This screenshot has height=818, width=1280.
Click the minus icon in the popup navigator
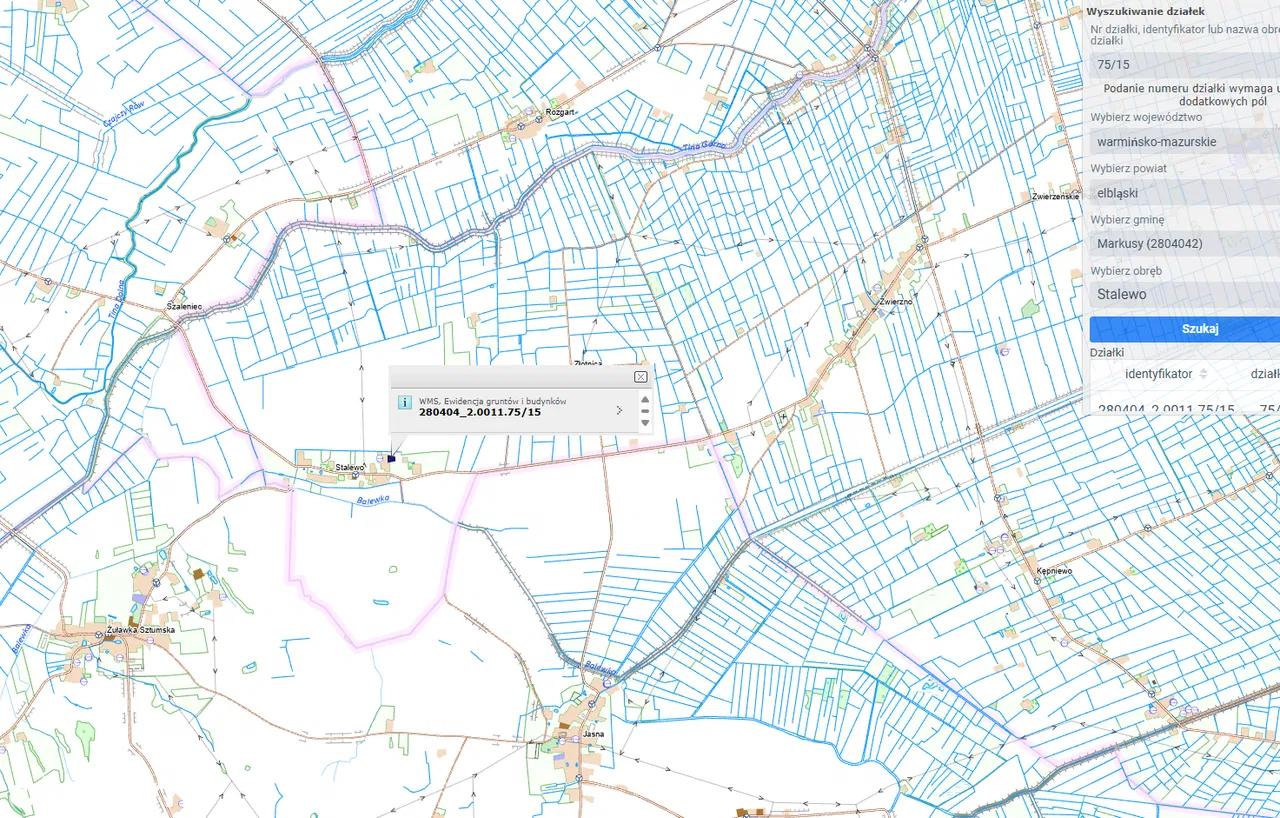645,411
